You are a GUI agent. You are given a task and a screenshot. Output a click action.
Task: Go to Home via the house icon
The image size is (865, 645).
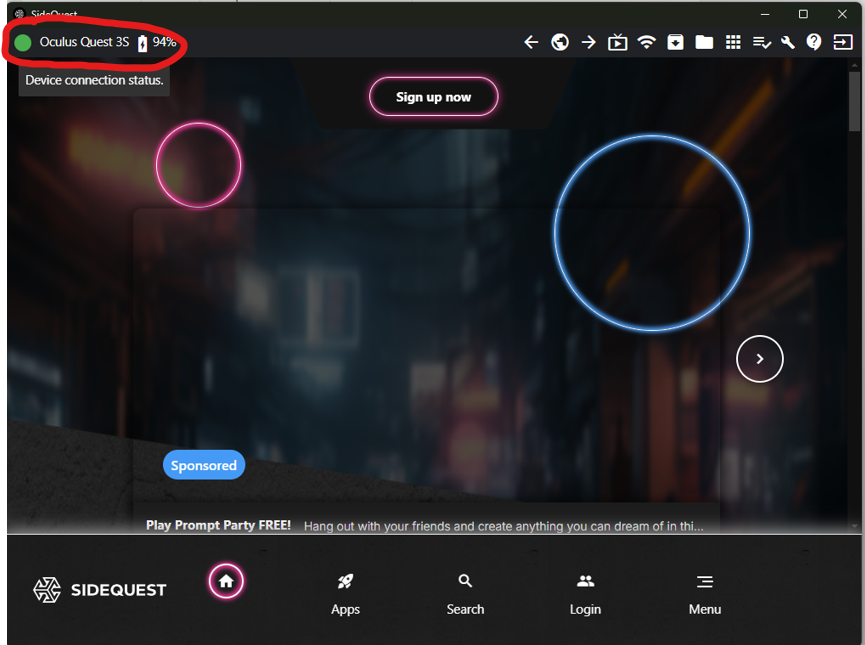pyautogui.click(x=226, y=581)
